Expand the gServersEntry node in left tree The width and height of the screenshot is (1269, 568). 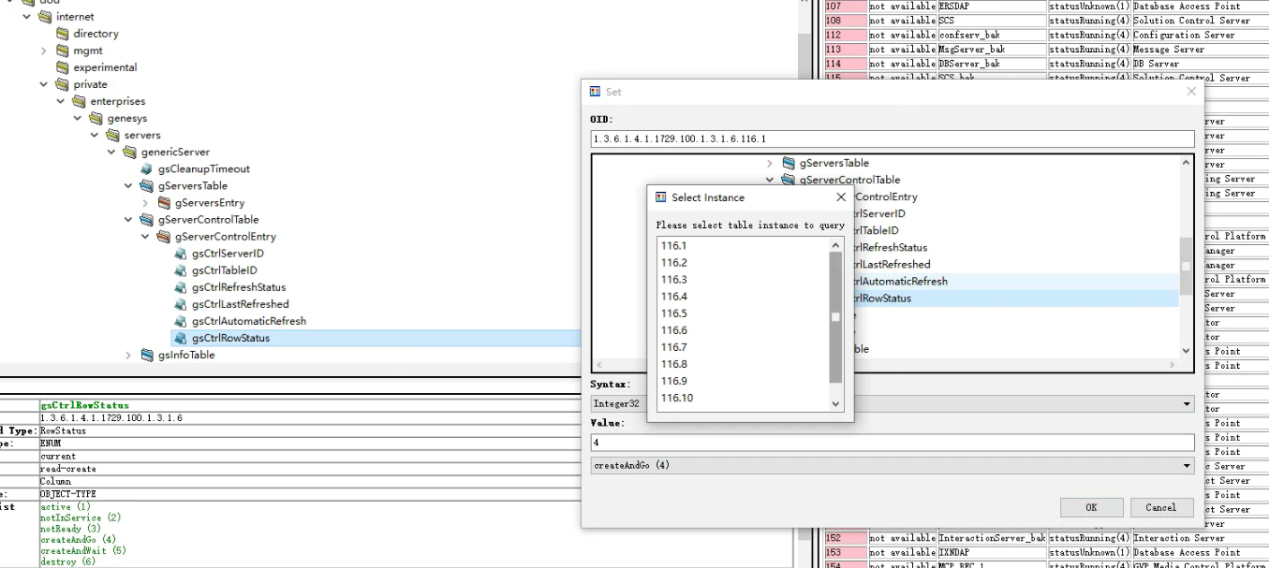coord(146,203)
